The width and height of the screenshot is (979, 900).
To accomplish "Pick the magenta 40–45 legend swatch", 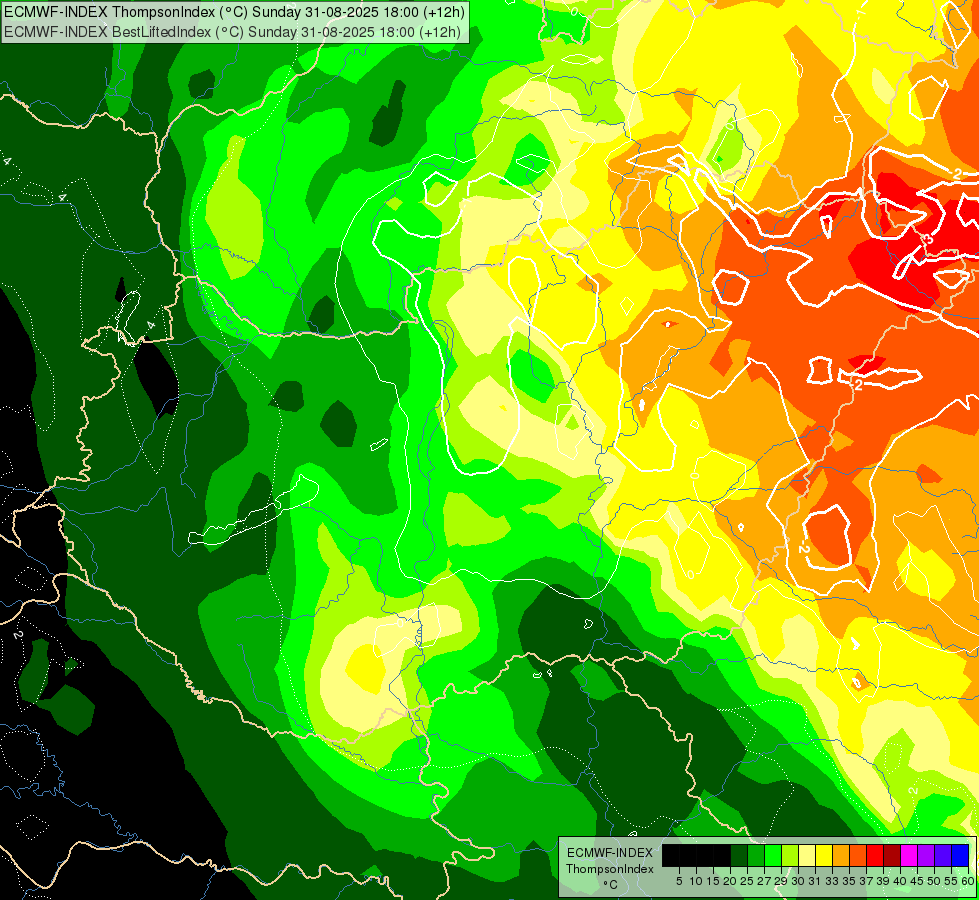I will pos(909,855).
